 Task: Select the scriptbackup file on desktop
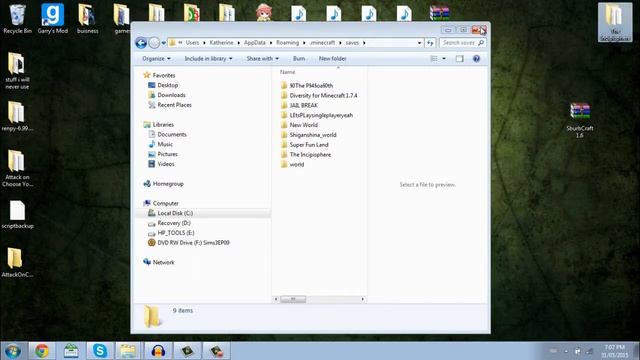[x=17, y=214]
